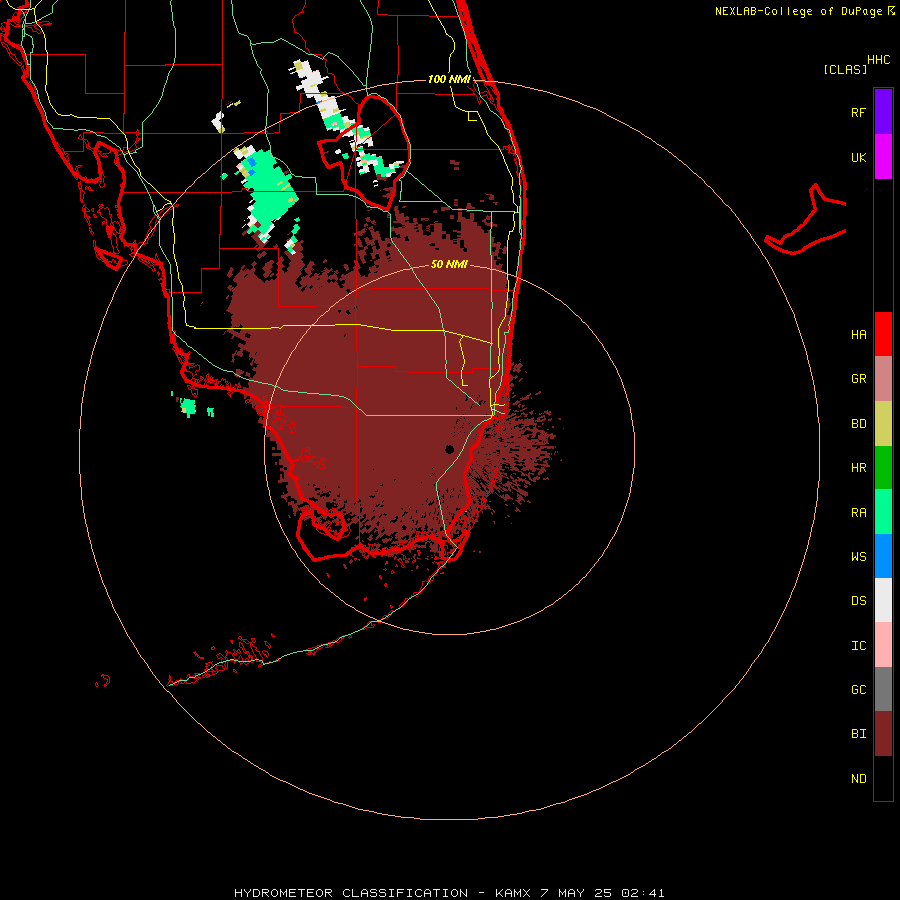Click the HR green legend swatch
The image size is (900, 900).
point(883,468)
